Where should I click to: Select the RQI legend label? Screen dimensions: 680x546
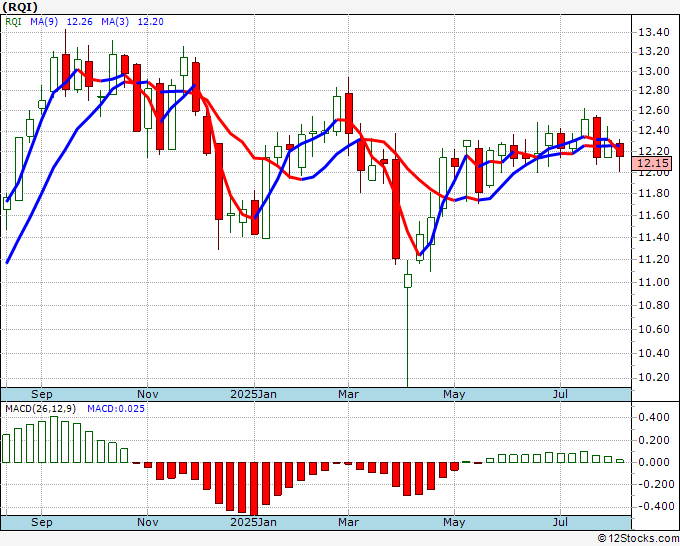point(13,22)
